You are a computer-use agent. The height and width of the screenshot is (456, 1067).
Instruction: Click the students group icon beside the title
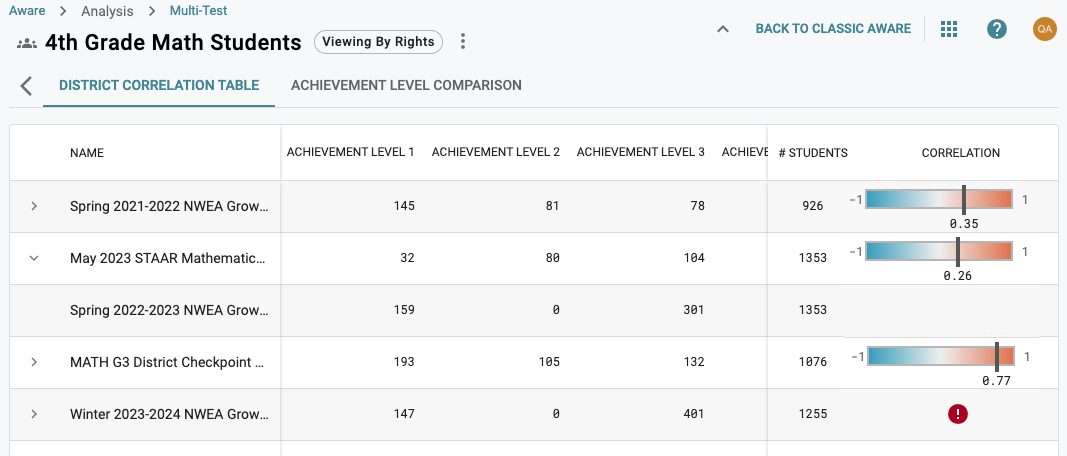[x=27, y=43]
